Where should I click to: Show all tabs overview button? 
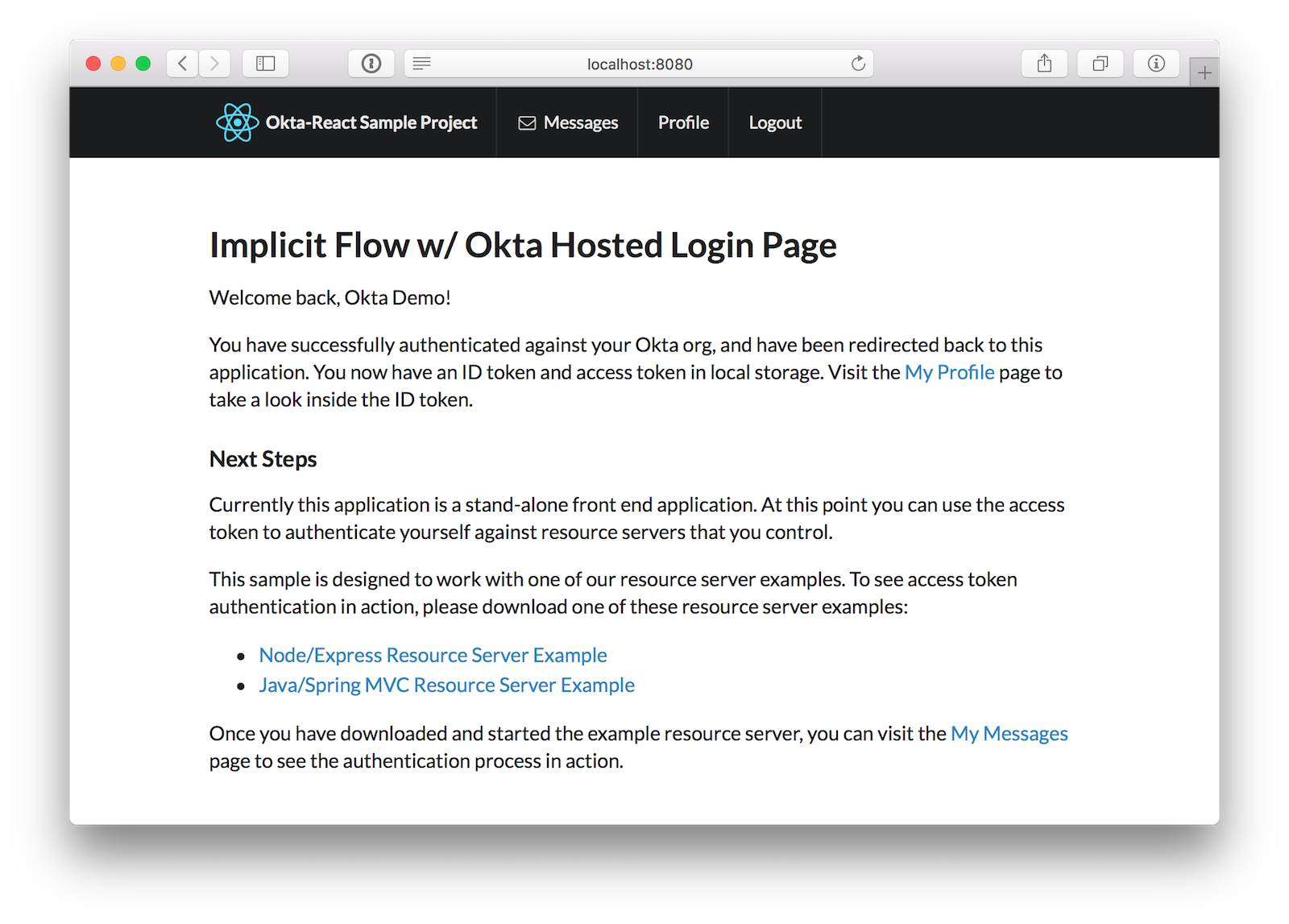(x=1100, y=64)
